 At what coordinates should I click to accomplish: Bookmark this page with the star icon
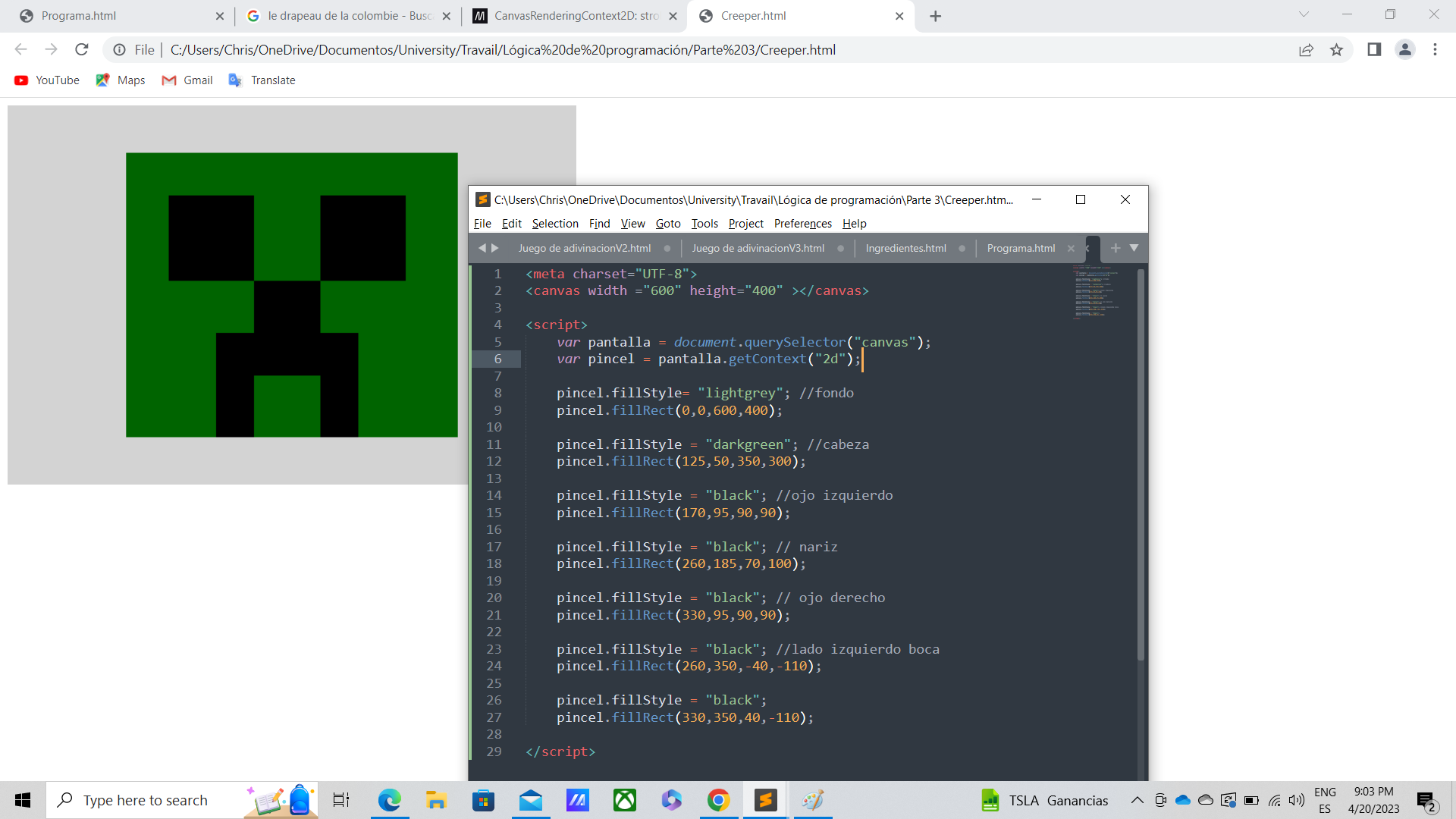point(1336,49)
